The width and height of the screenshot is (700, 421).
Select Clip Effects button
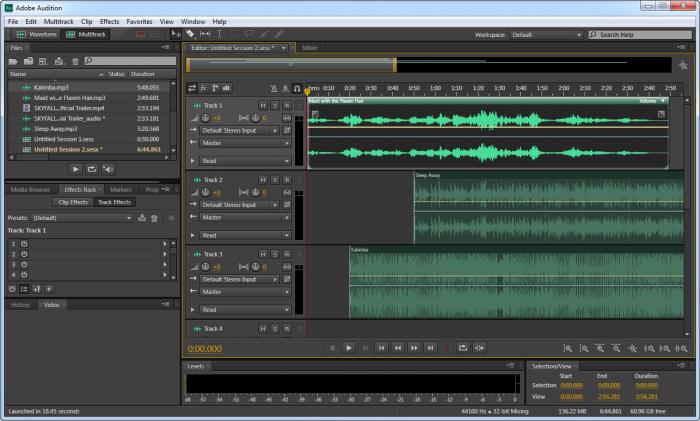point(73,202)
